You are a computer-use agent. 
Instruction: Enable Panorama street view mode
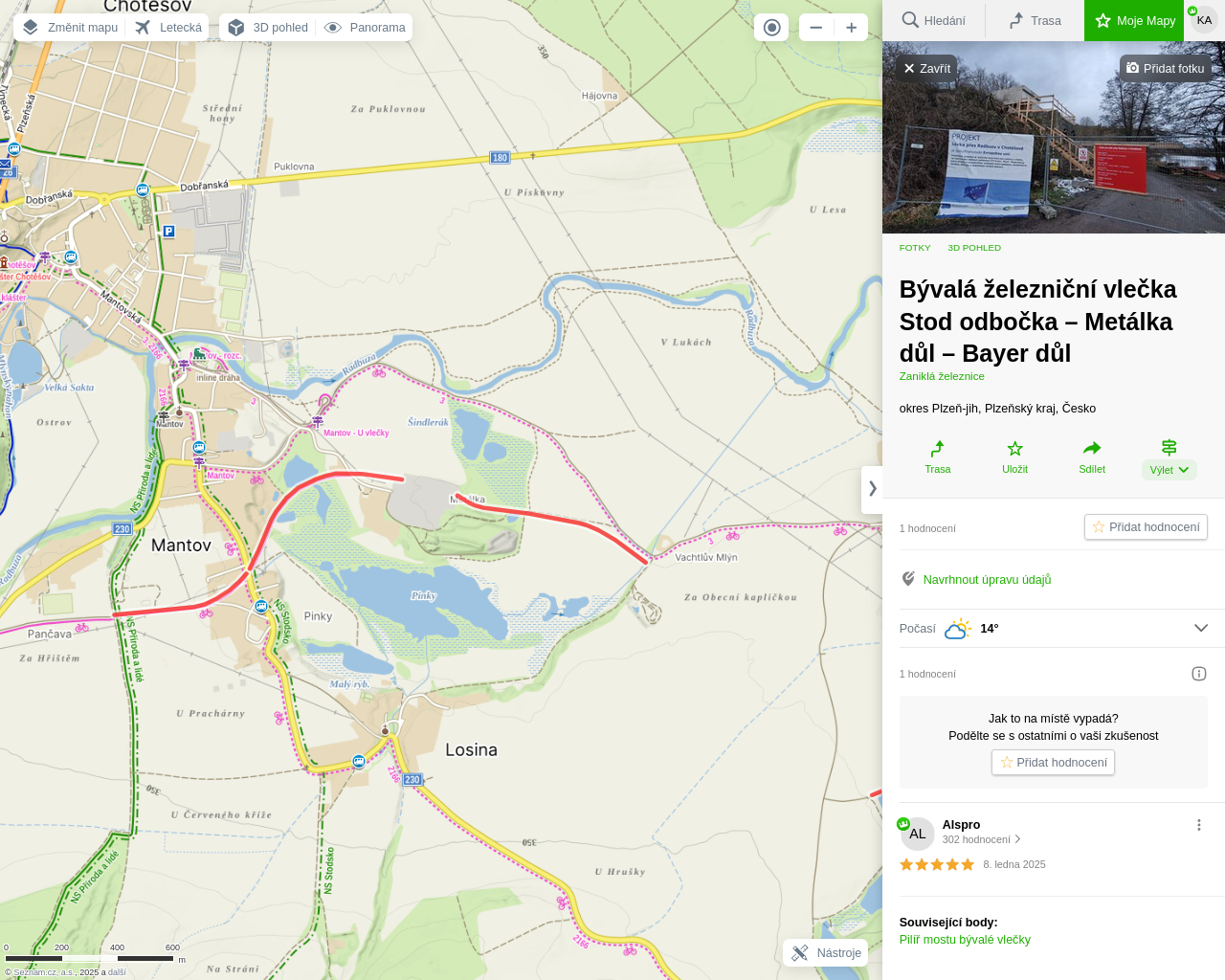point(366,28)
